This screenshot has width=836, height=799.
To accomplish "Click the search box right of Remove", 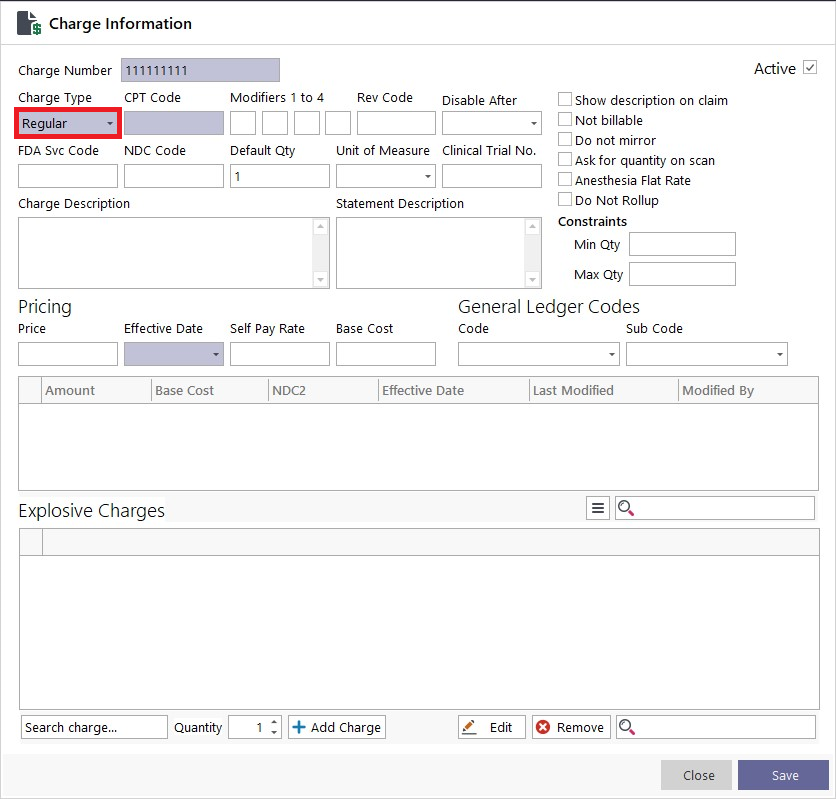I will (x=716, y=727).
